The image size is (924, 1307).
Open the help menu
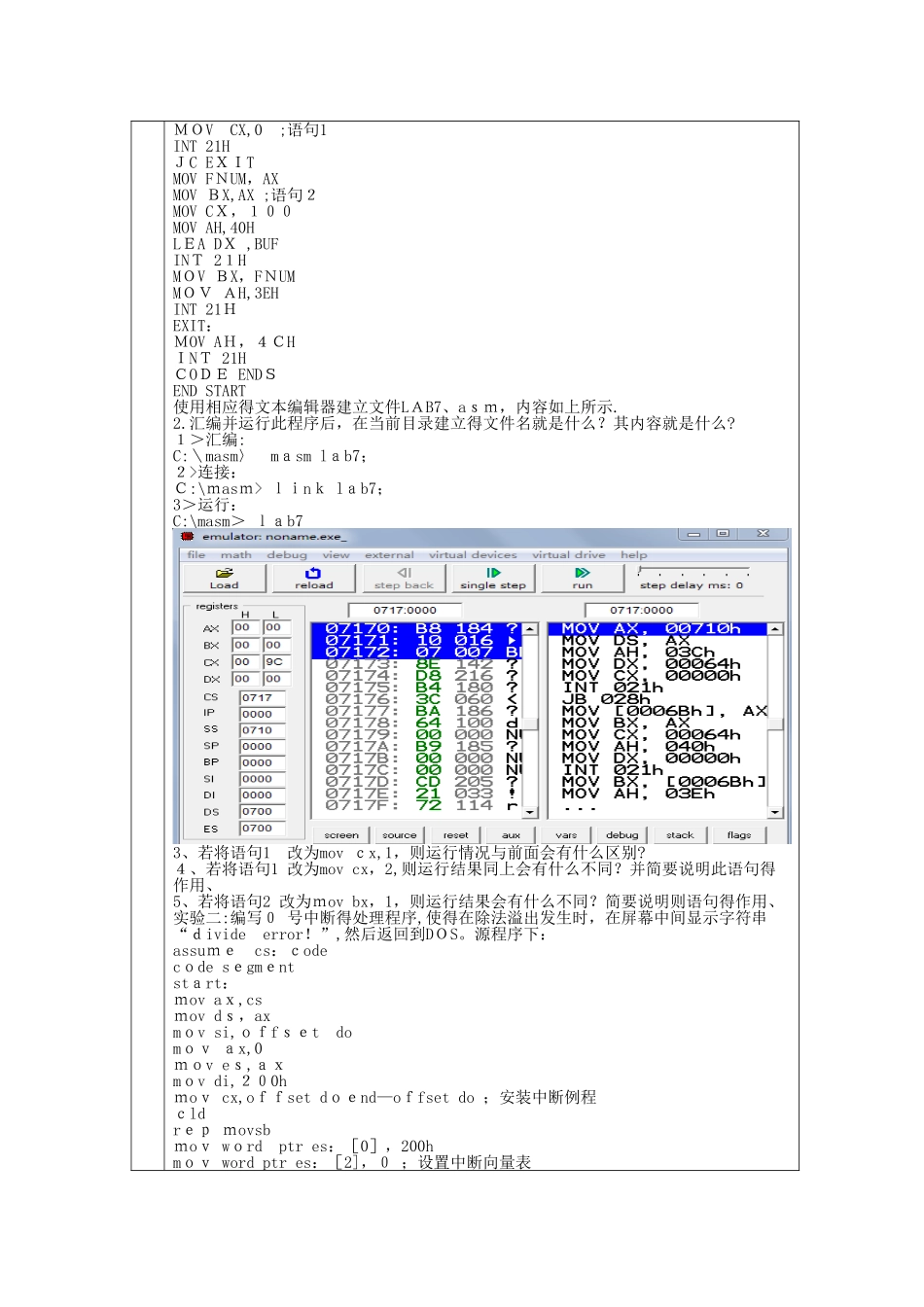click(x=633, y=555)
